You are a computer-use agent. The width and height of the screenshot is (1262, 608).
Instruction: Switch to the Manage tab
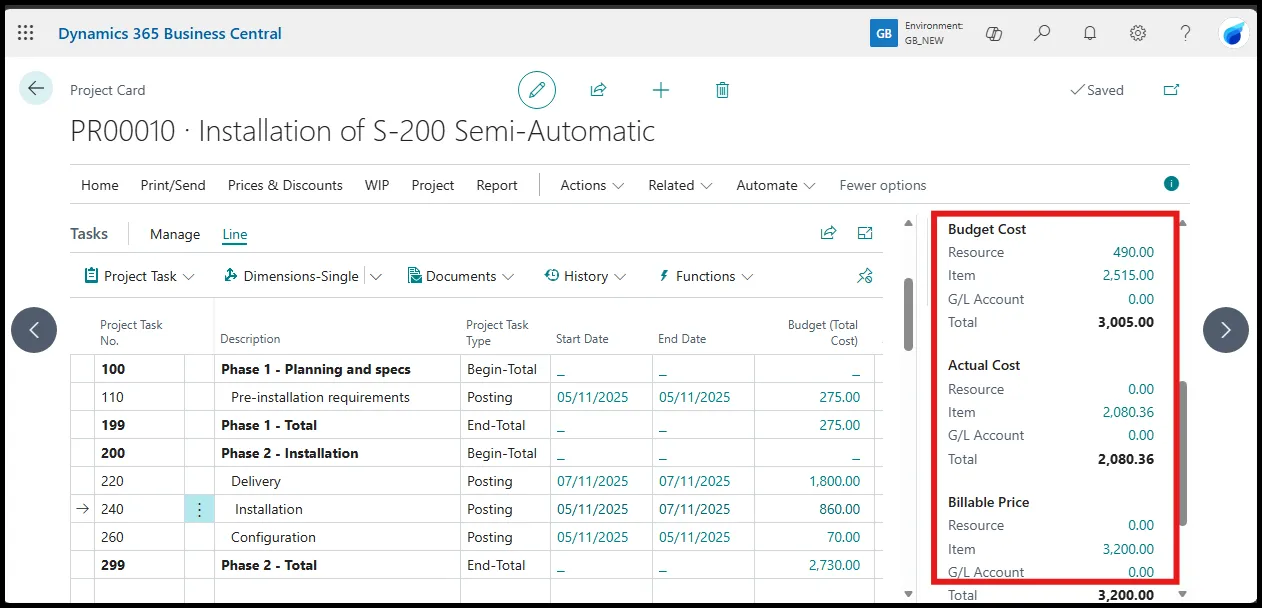coord(175,234)
